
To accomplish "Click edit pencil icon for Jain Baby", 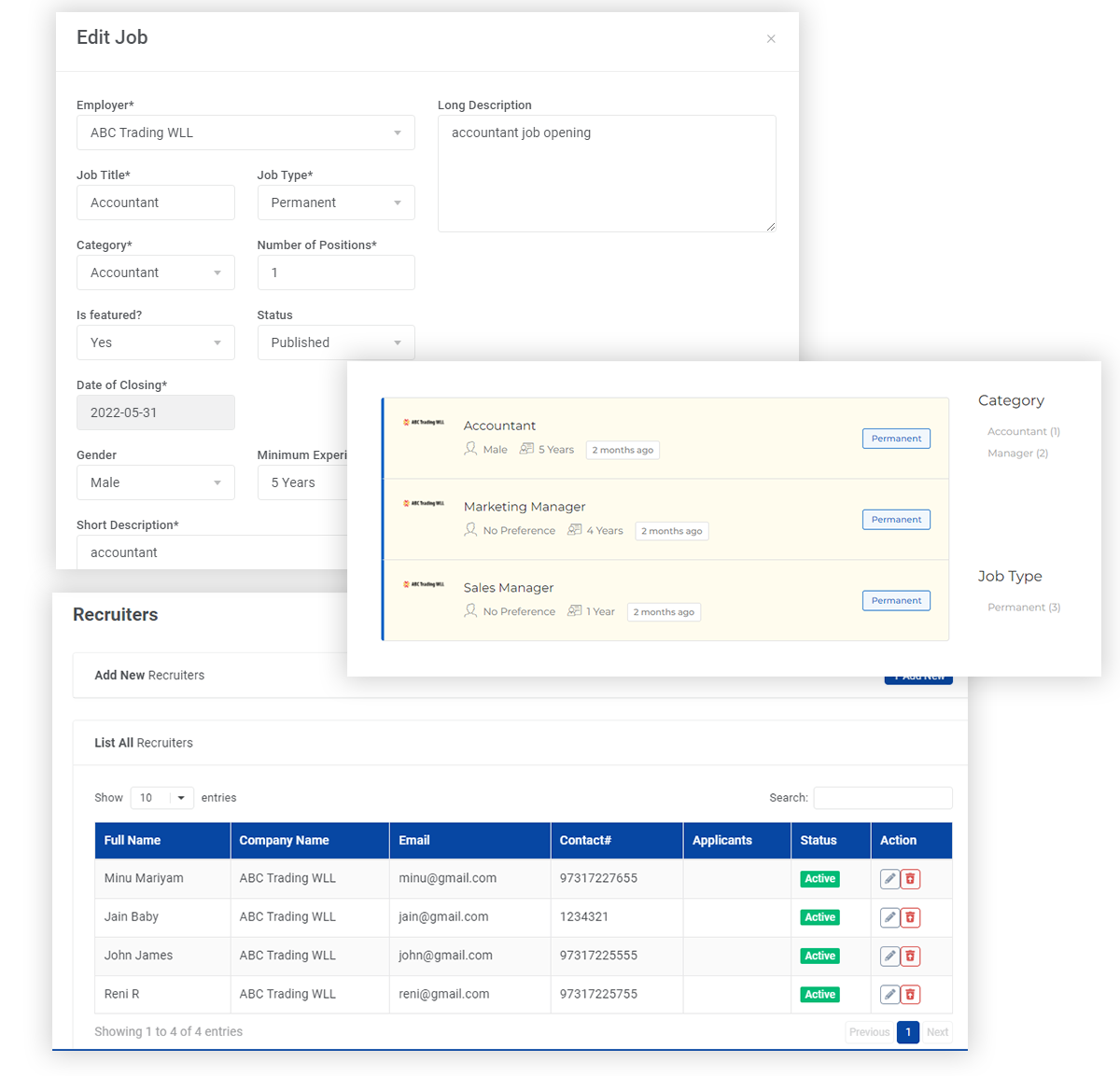I will 889,917.
